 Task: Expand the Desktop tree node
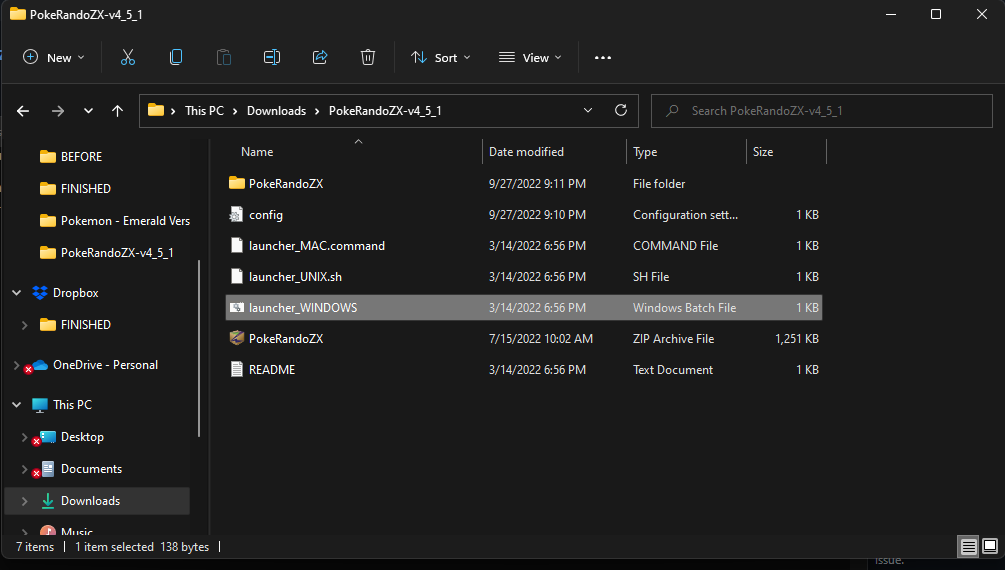pos(24,437)
